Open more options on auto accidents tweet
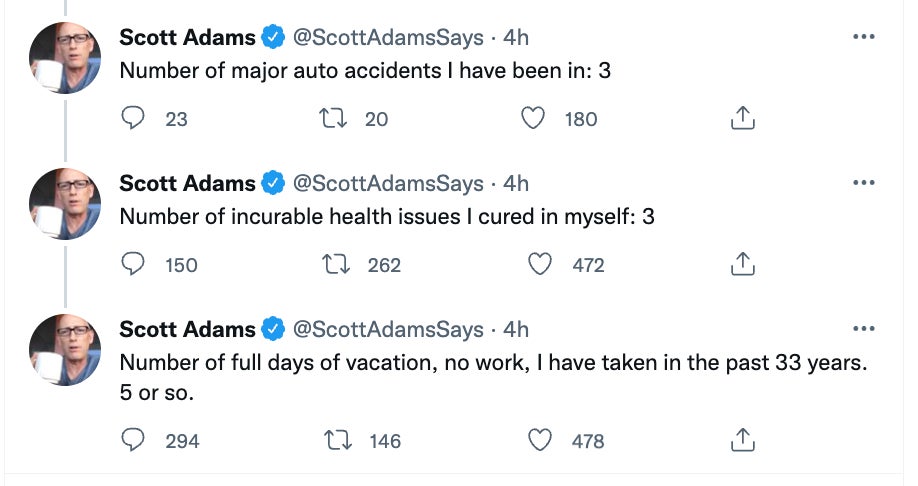 tap(863, 37)
